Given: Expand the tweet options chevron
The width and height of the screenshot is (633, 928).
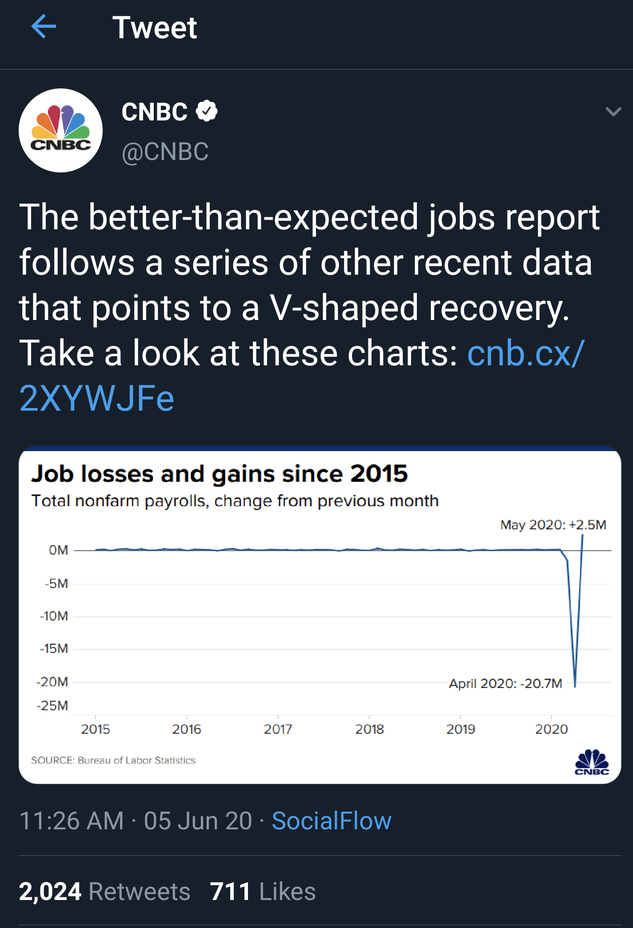Looking at the screenshot, I should pos(613,112).
